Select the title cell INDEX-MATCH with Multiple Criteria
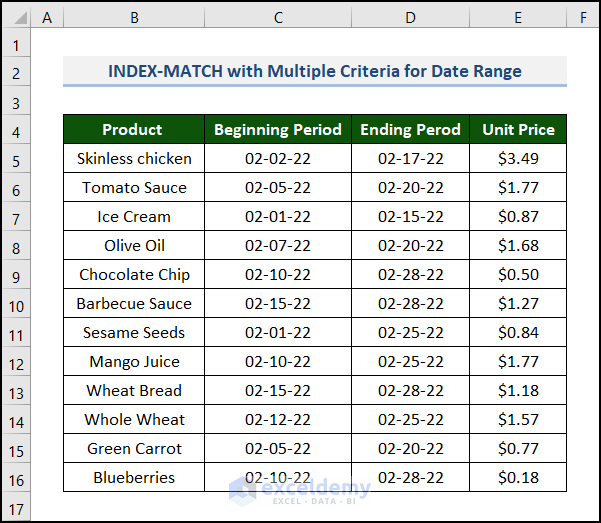 pos(314,71)
